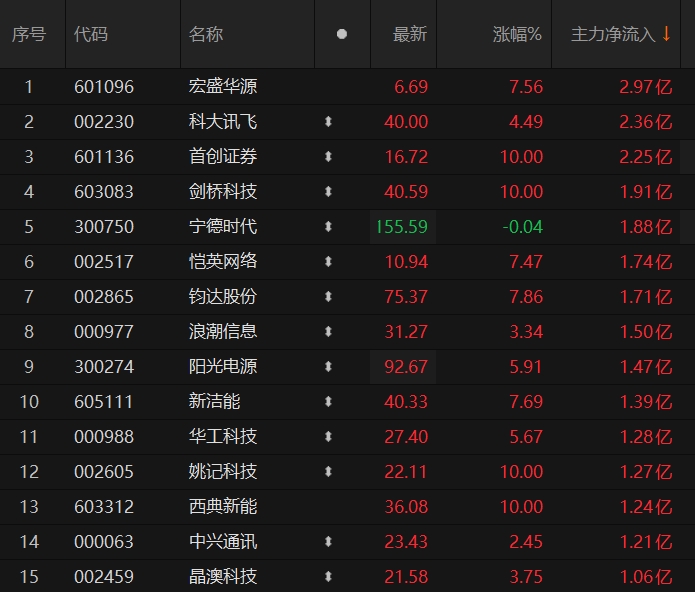Click the marker icon next to 首创证券

pyautogui.click(x=328, y=157)
